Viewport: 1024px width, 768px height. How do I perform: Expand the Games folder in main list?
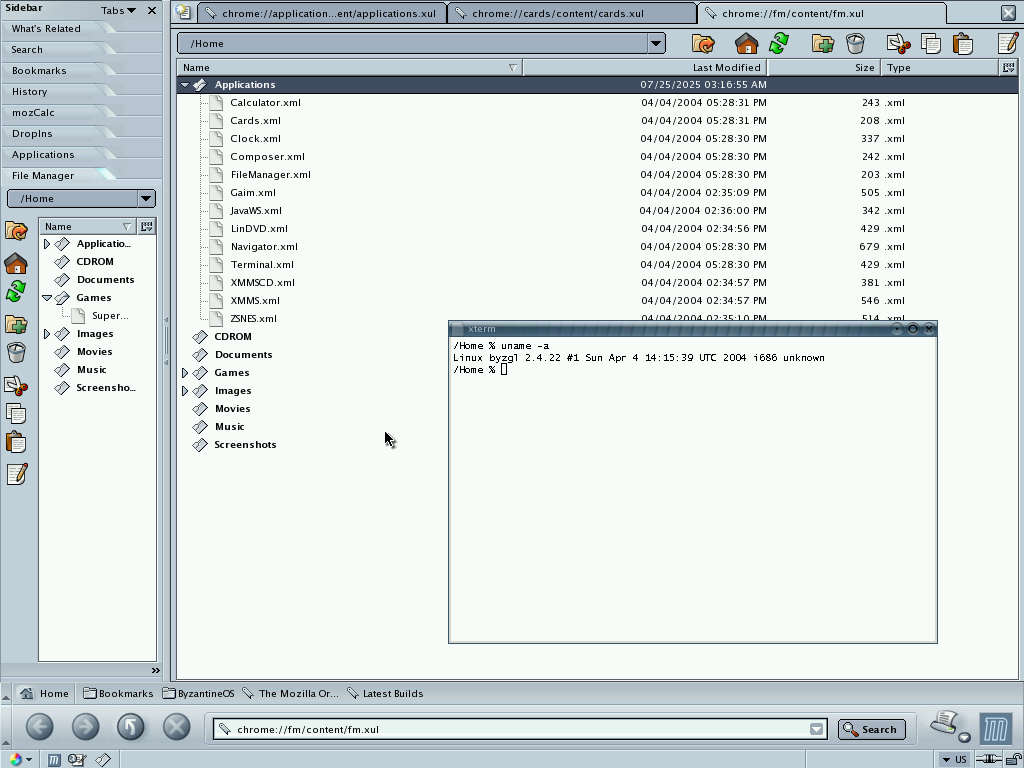pos(185,373)
